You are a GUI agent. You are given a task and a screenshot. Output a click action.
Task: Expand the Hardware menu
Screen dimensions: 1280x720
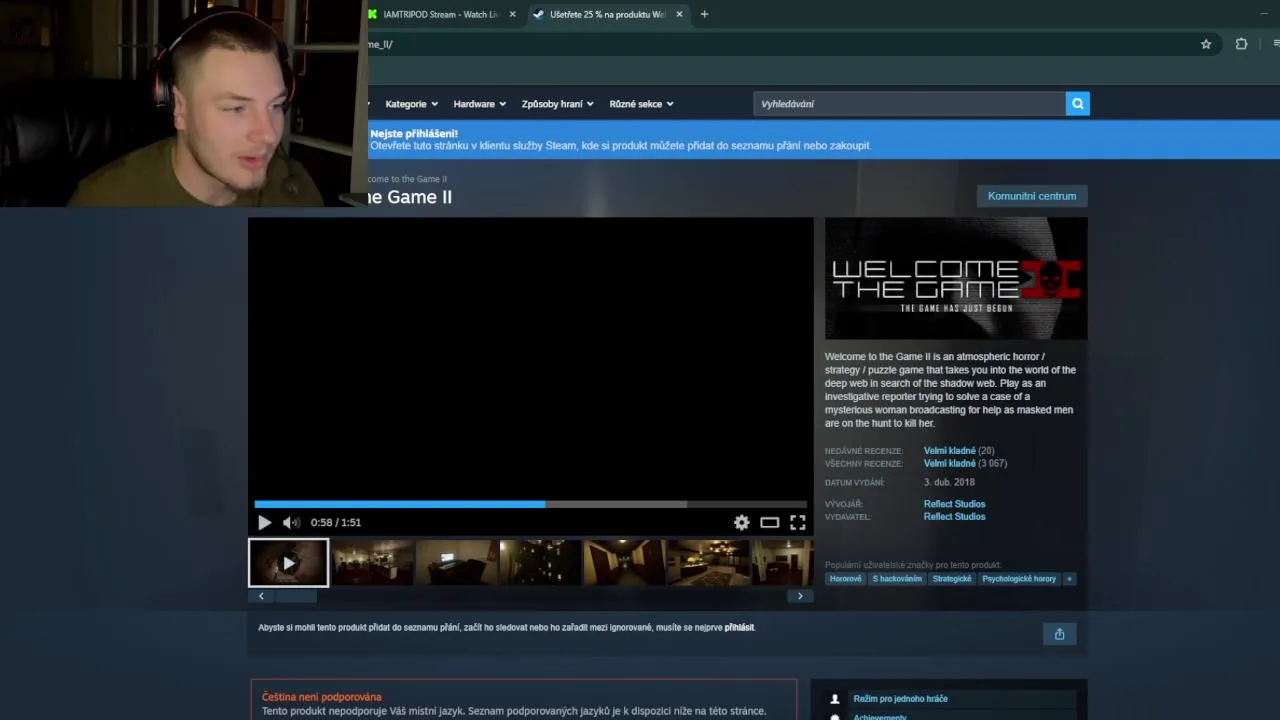coord(479,104)
